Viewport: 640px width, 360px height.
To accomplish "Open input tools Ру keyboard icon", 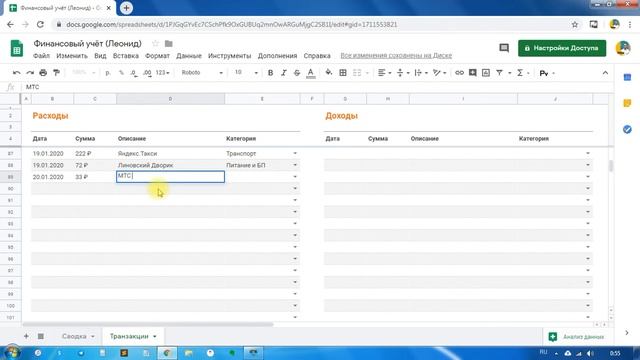I will tap(544, 73).
